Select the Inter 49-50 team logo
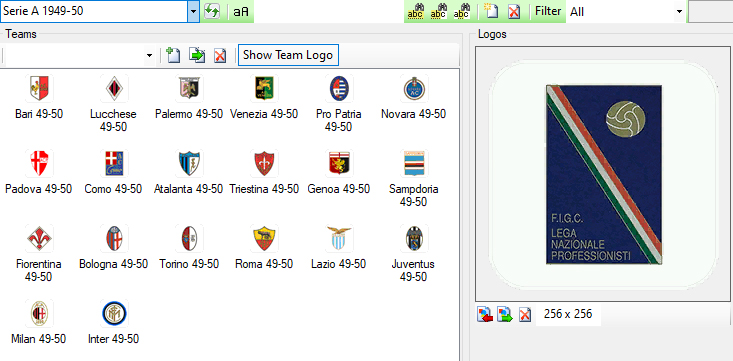Image resolution: width=733 pixels, height=361 pixels. click(x=114, y=313)
